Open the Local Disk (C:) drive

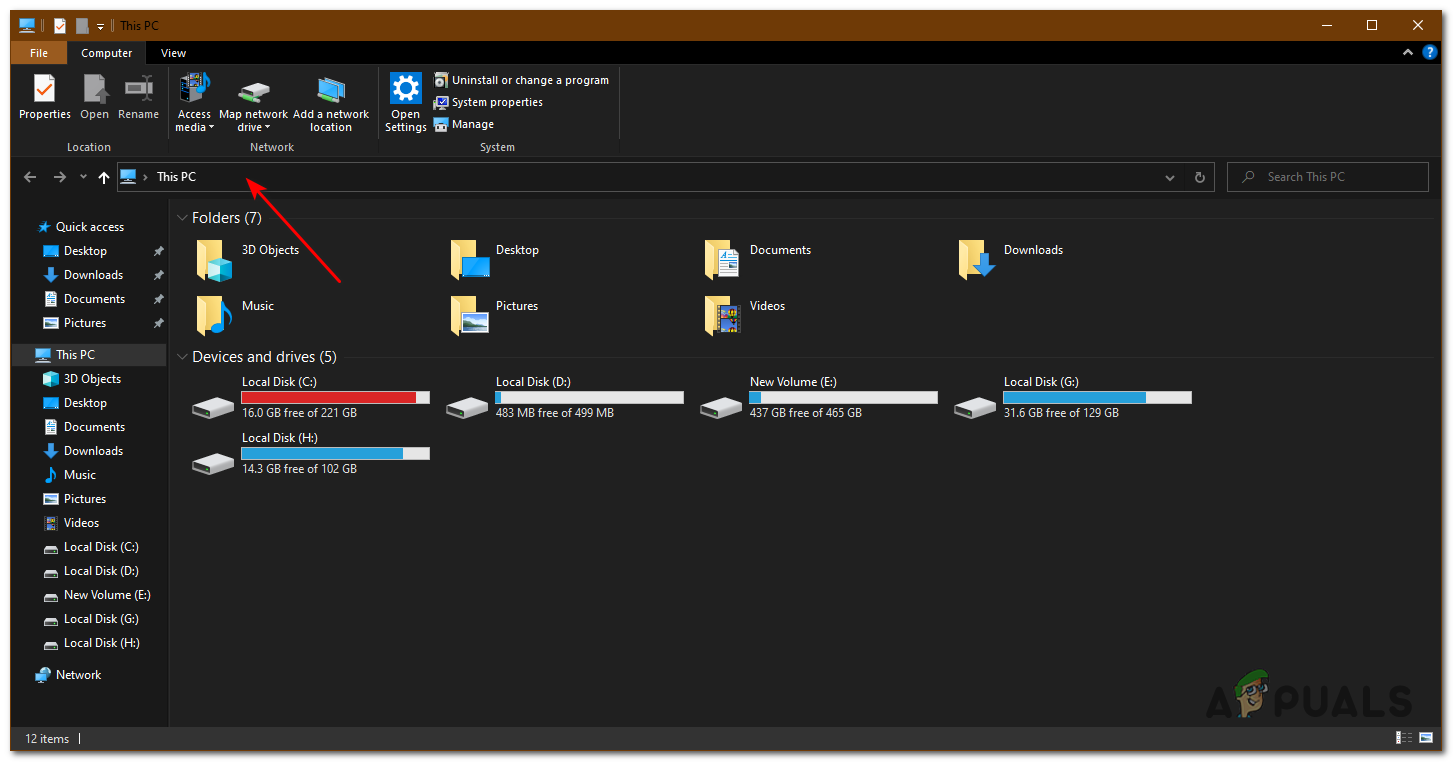point(214,407)
